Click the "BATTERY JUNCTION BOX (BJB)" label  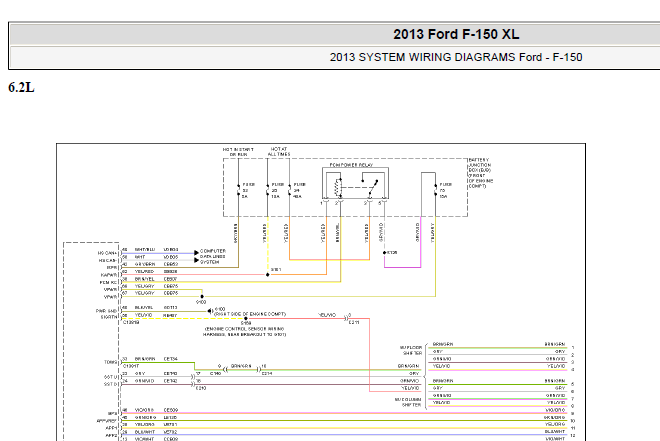click(480, 165)
